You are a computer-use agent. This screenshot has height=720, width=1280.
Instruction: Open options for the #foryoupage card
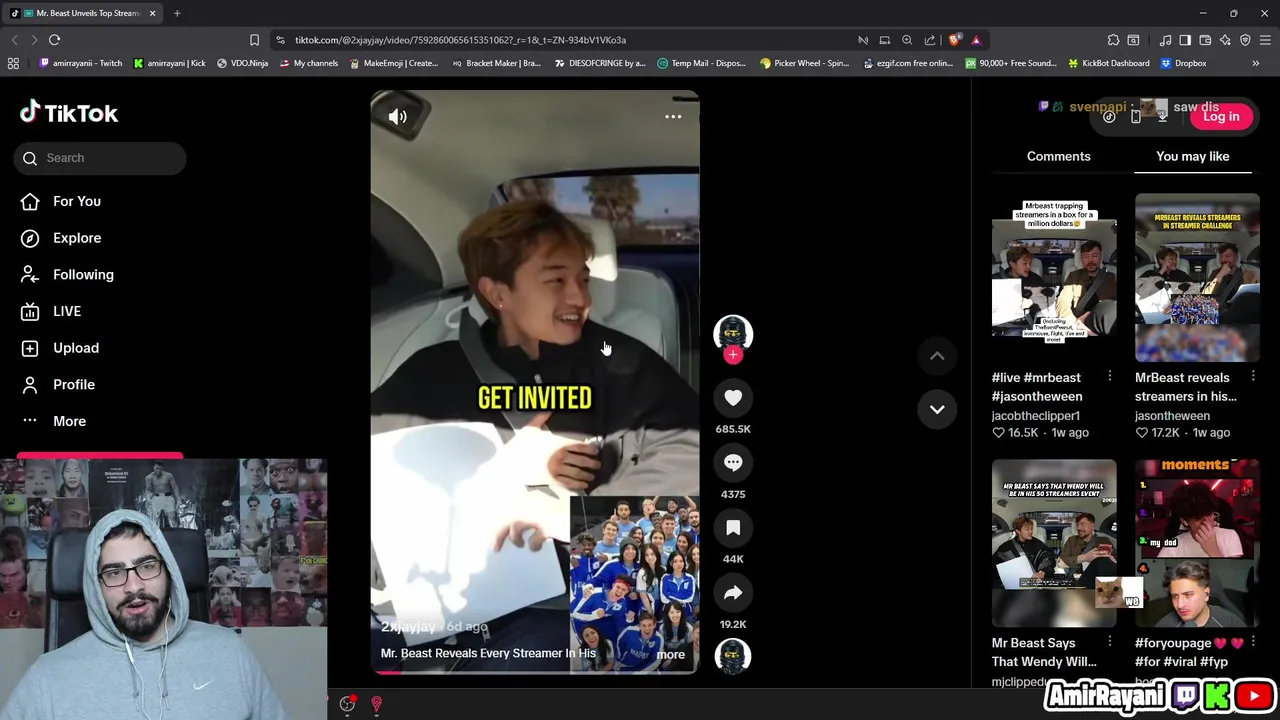click(x=1253, y=641)
